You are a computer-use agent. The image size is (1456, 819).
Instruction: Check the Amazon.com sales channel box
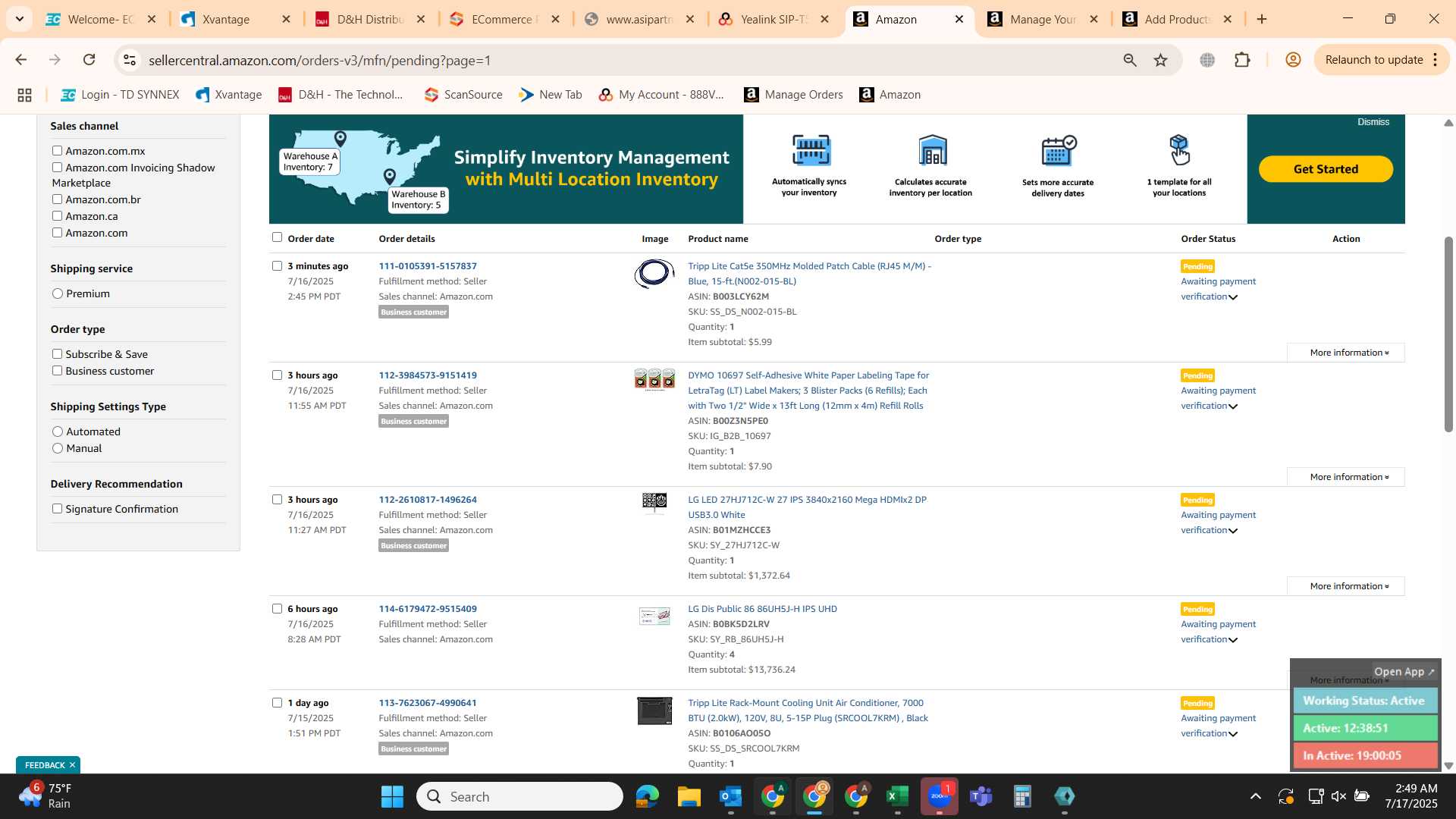coord(57,233)
